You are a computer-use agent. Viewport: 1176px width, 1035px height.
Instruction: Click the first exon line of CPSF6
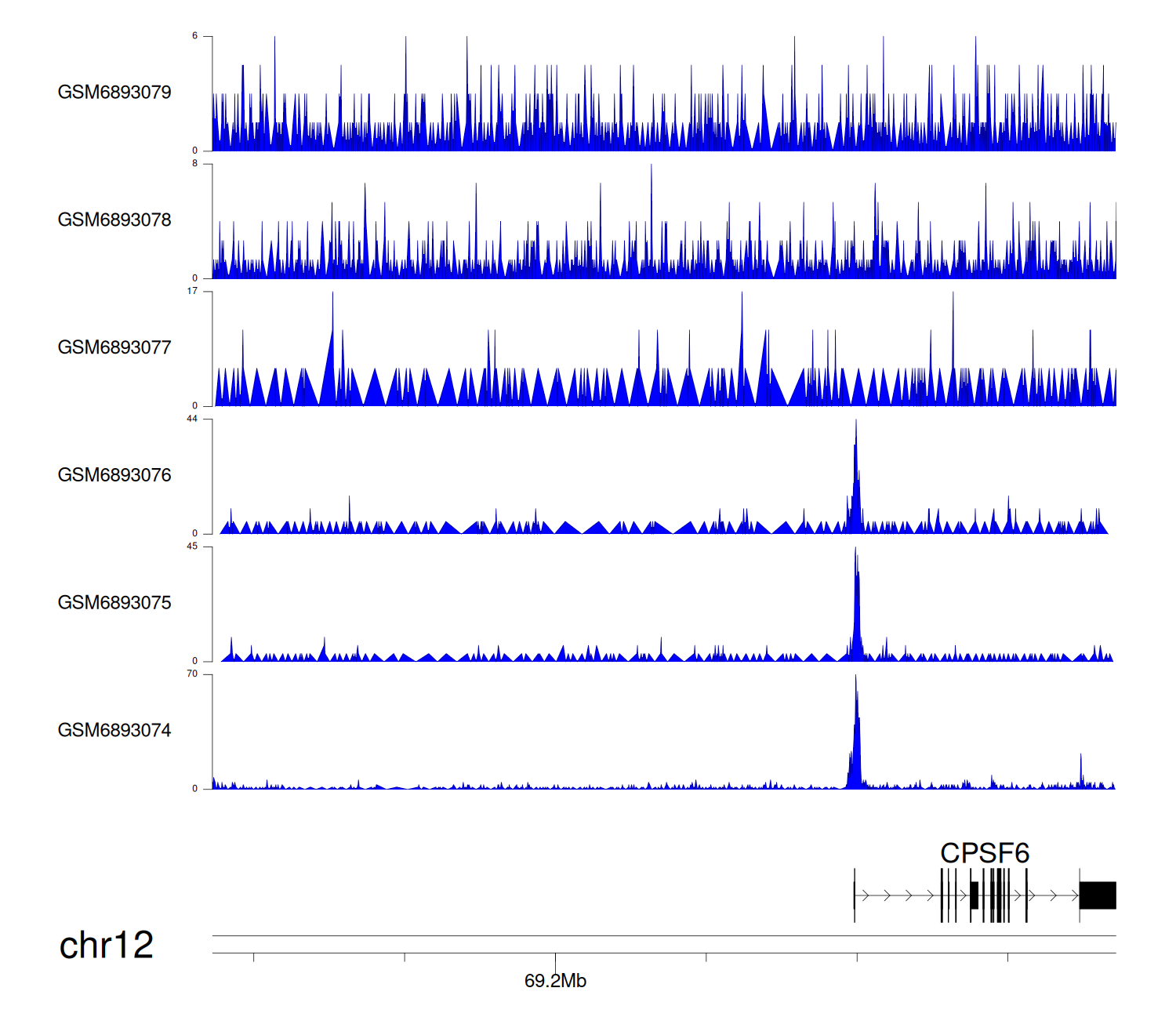pyautogui.click(x=855, y=895)
